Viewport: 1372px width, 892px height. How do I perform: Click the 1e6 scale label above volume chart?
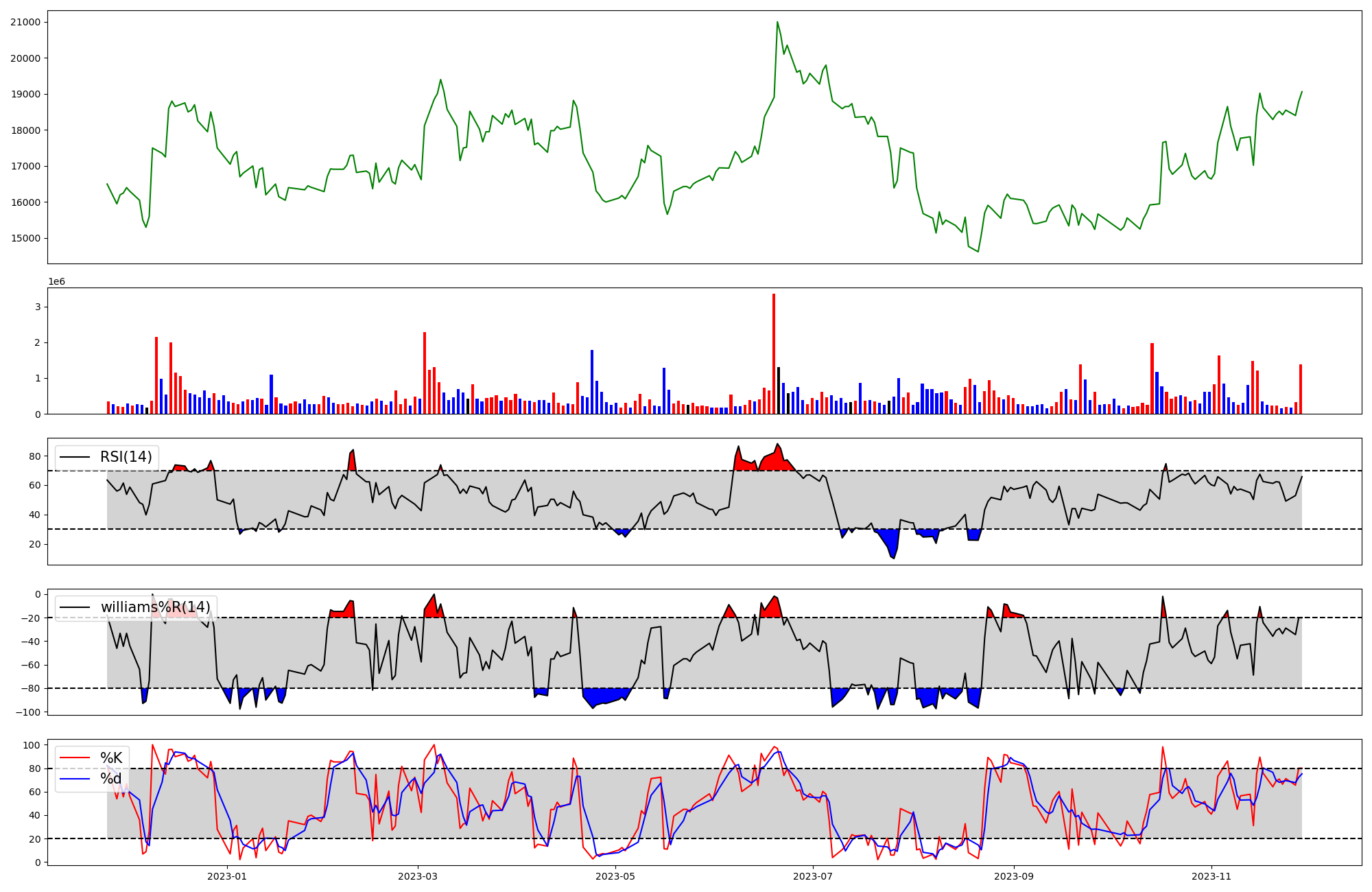click(56, 282)
